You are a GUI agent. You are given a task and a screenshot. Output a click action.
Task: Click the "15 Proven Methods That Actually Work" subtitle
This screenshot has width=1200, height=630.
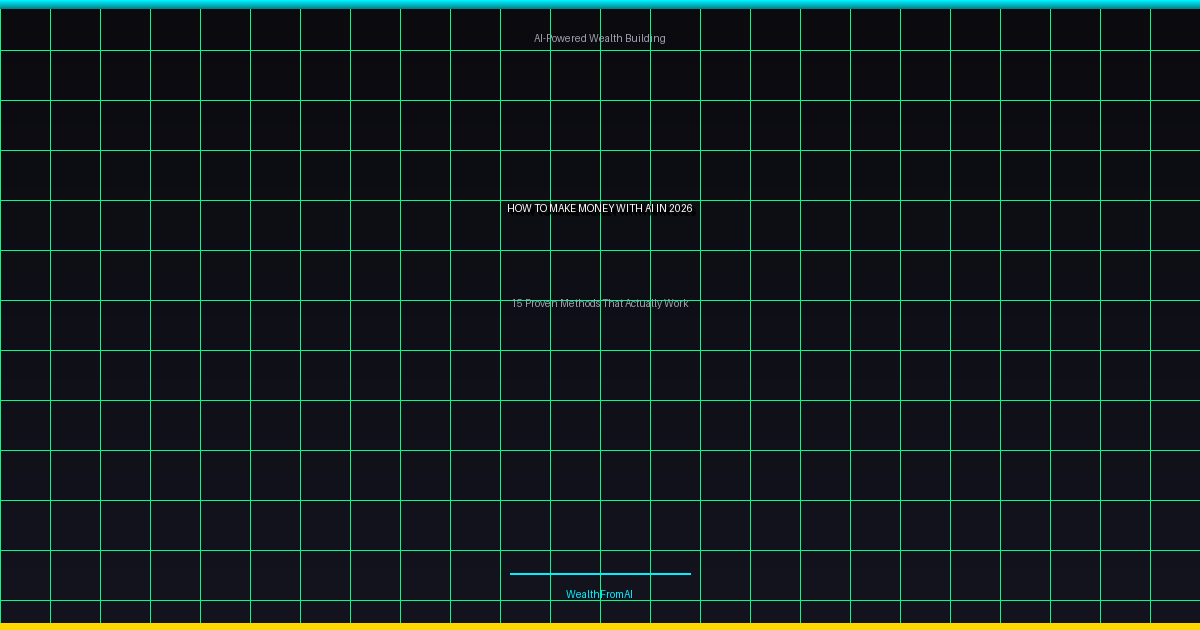point(599,304)
